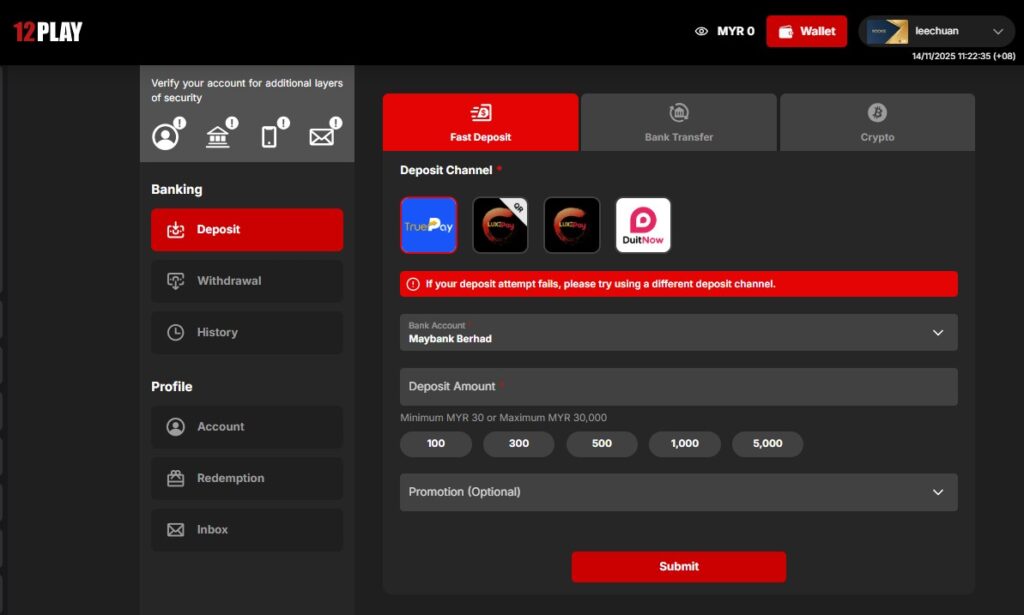
Task: Go to Withdrawal in the Banking sidebar
Action: click(247, 281)
